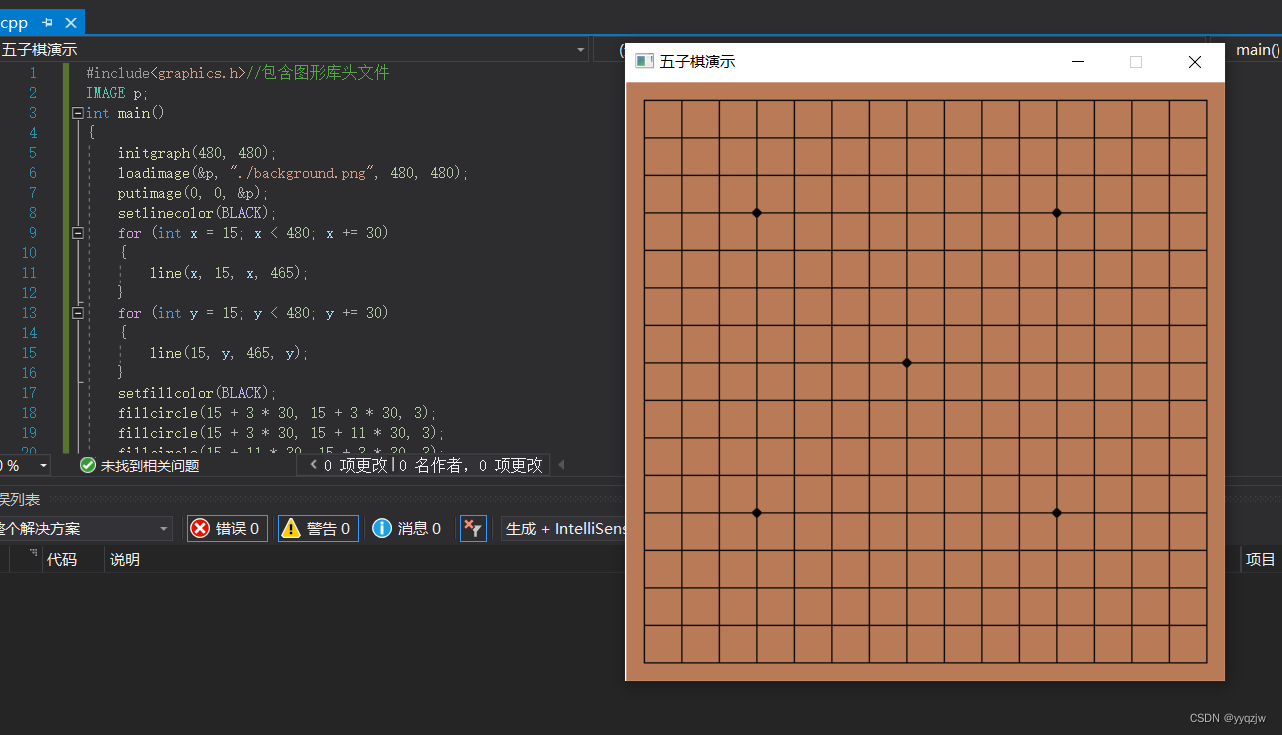Screen dimensions: 1282x735
Task: Sort error list by 项目 column
Action: point(1260,560)
